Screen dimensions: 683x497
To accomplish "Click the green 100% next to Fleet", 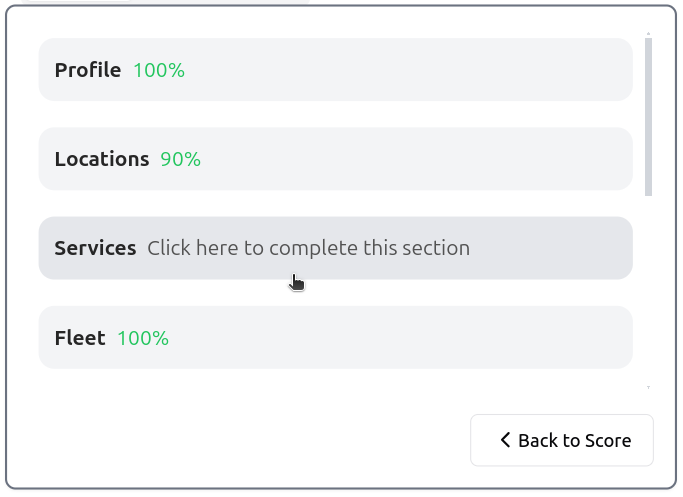I will [143, 338].
